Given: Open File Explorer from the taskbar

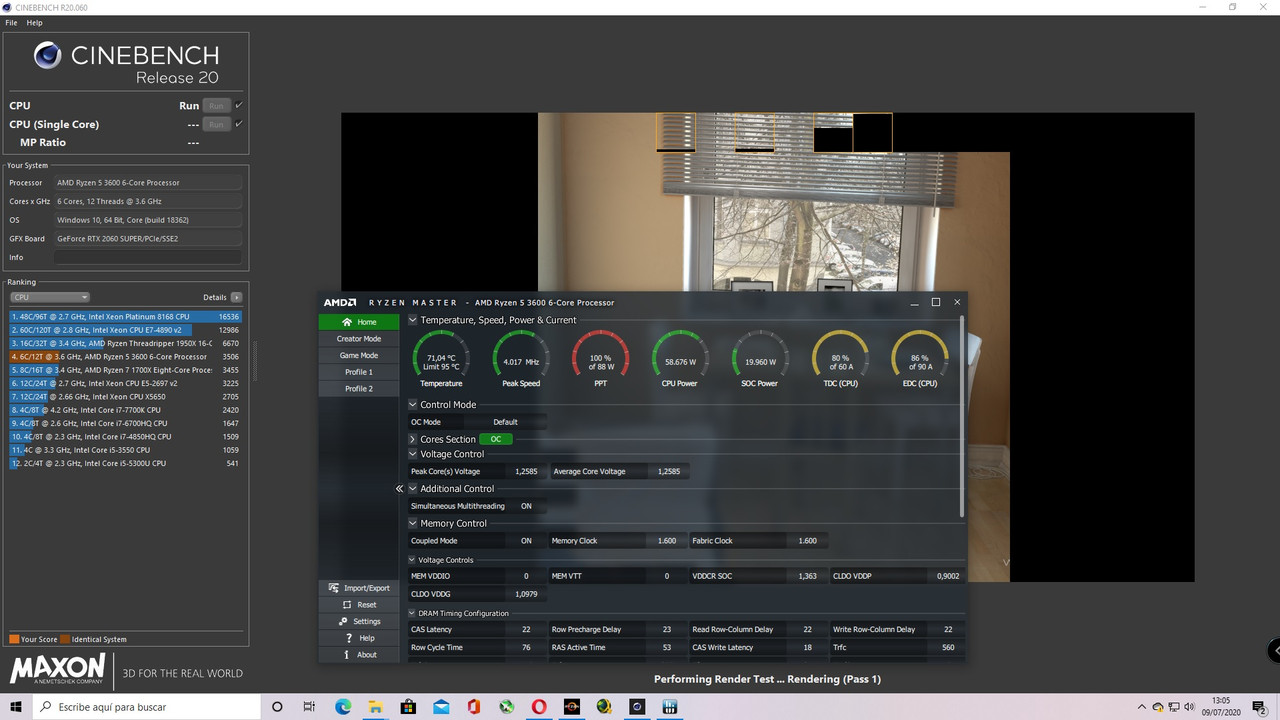Looking at the screenshot, I should point(375,706).
